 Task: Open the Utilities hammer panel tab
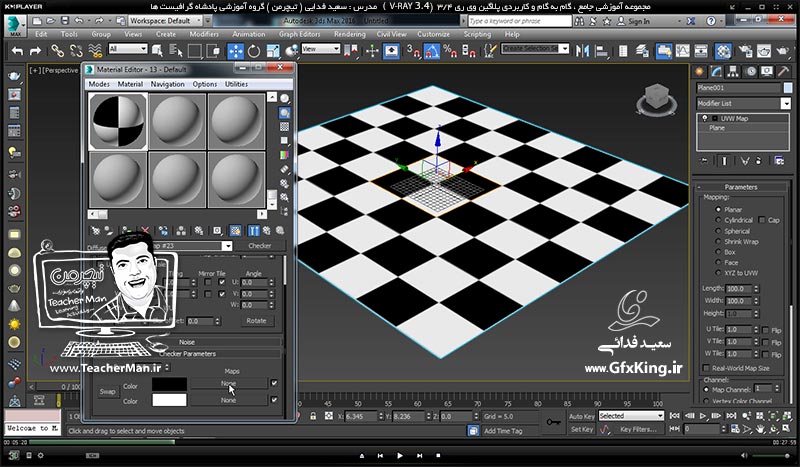pos(783,71)
